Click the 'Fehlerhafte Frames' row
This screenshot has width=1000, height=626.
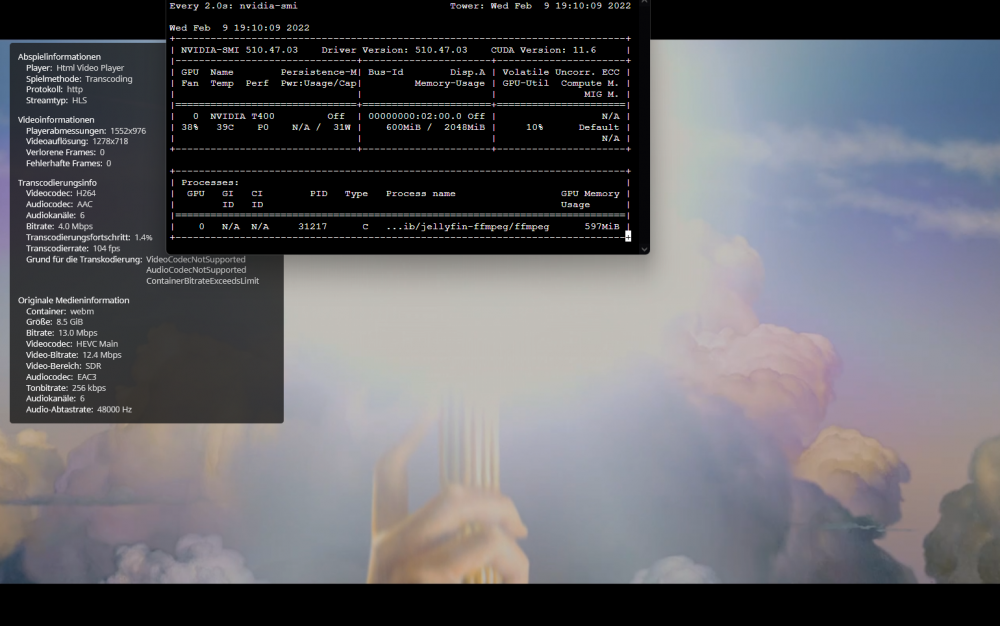pyautogui.click(x=68, y=163)
